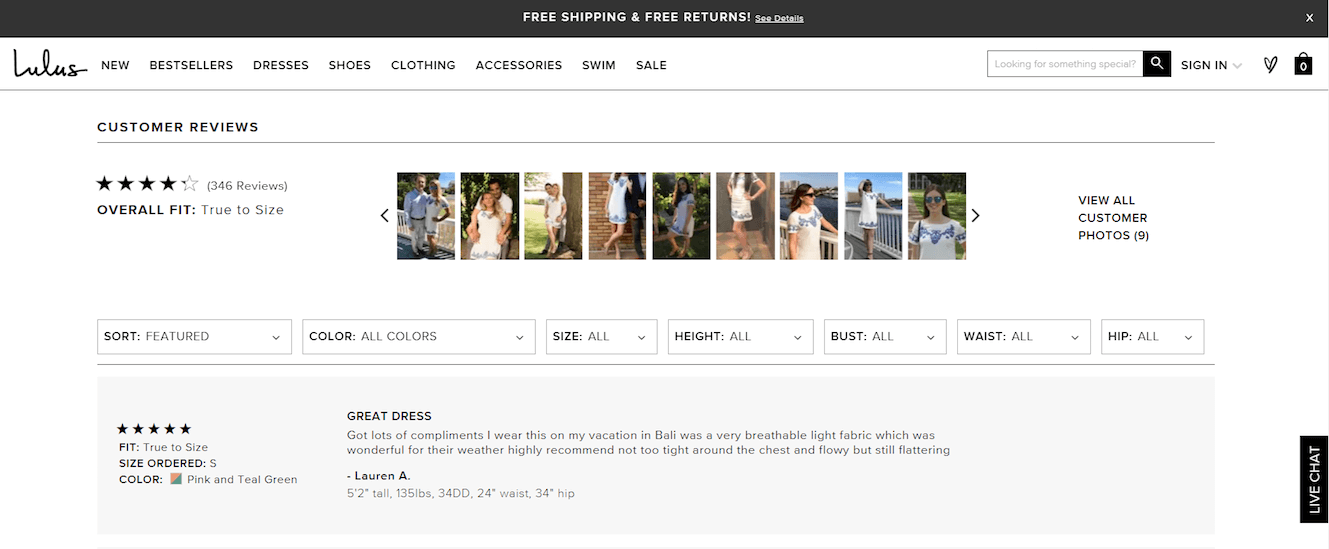
Task: Open the Live Chat tab
Action: coord(1314,479)
